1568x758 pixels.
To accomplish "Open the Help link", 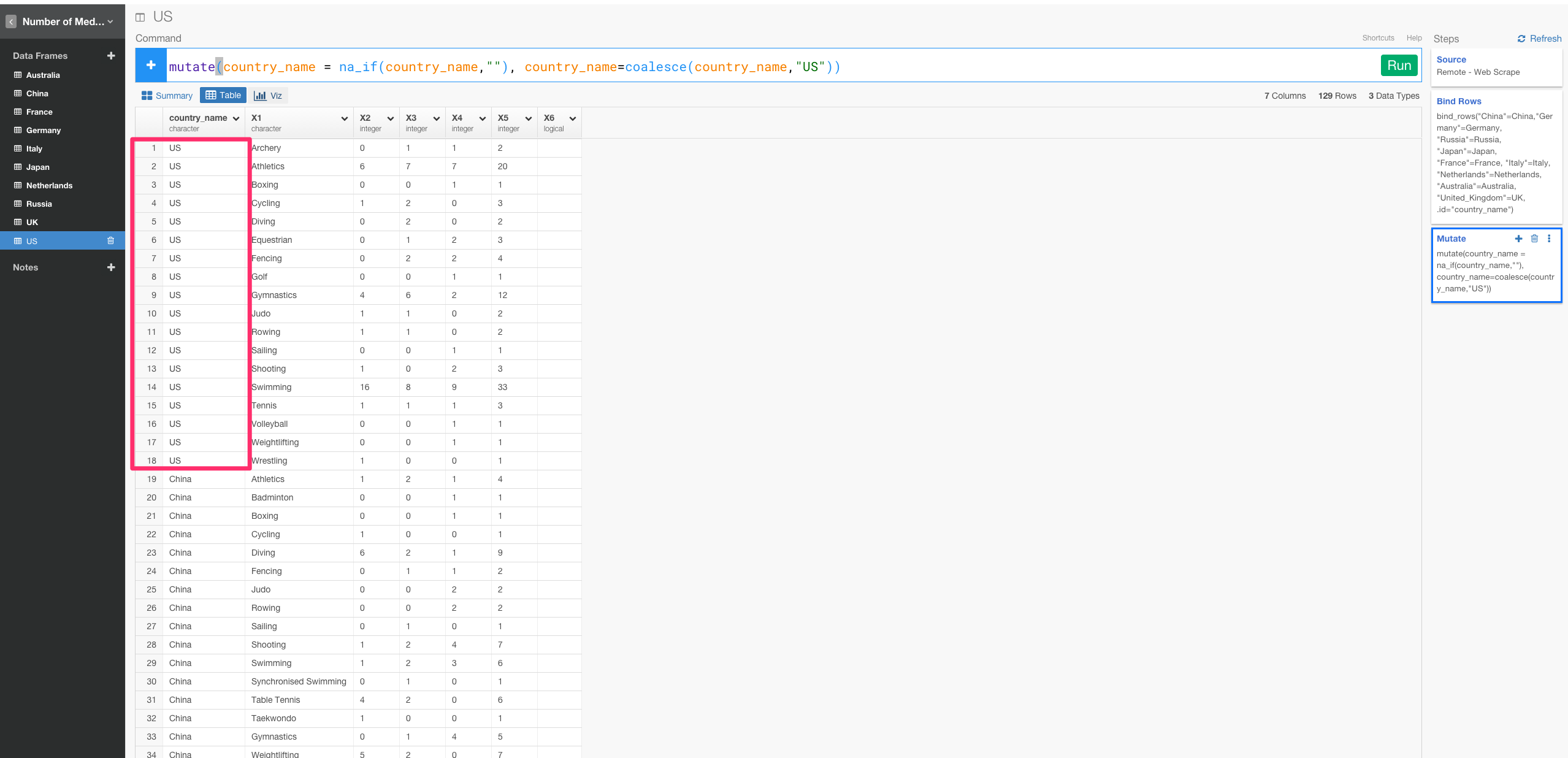I will click(1413, 38).
